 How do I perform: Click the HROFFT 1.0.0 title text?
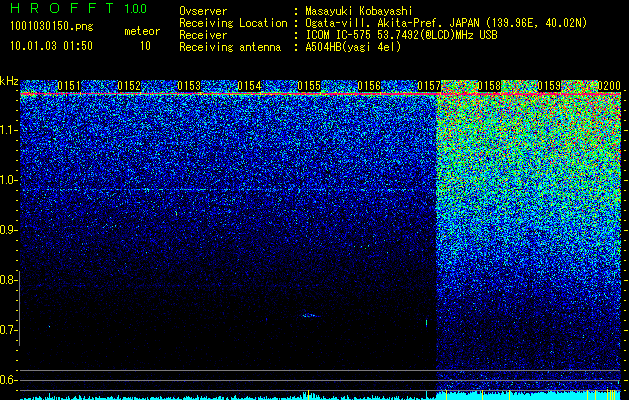[x=79, y=8]
